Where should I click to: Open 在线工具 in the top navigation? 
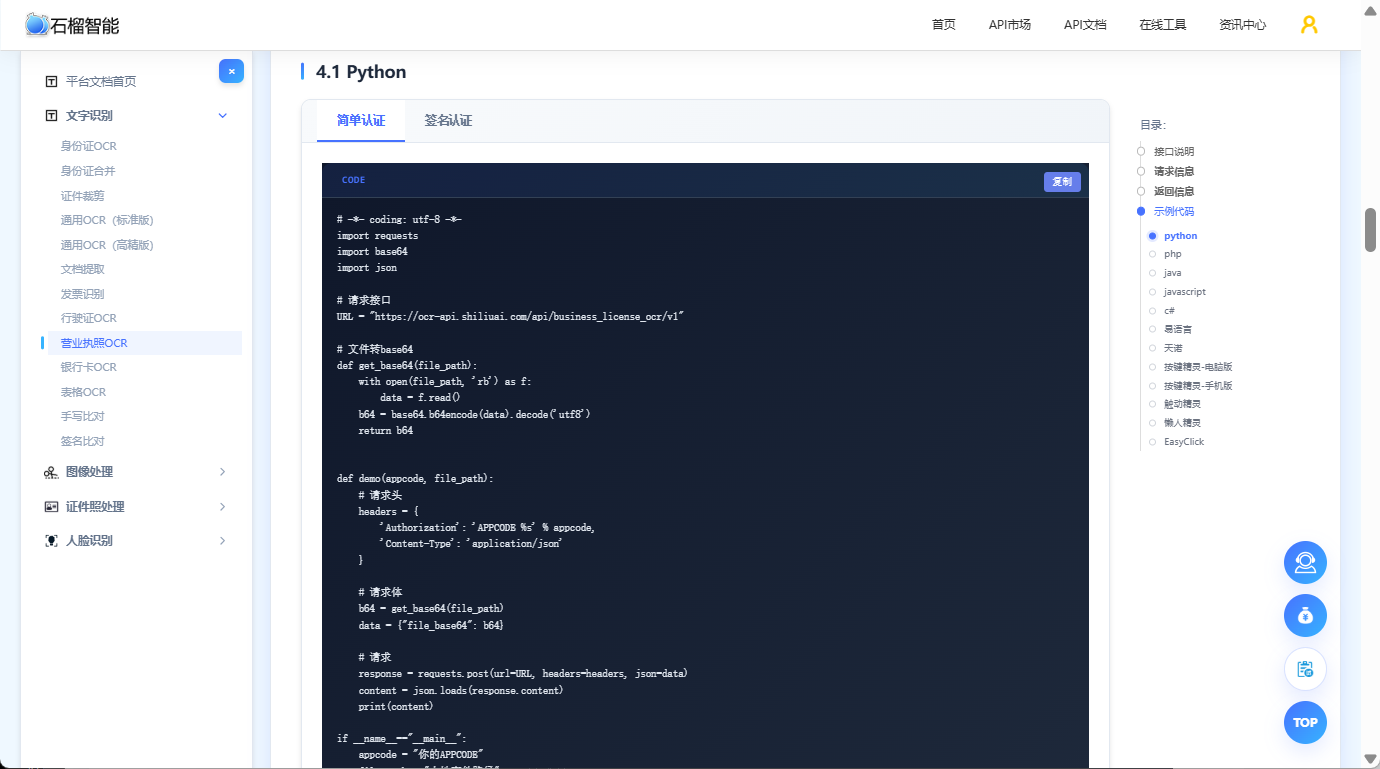pyautogui.click(x=1163, y=25)
